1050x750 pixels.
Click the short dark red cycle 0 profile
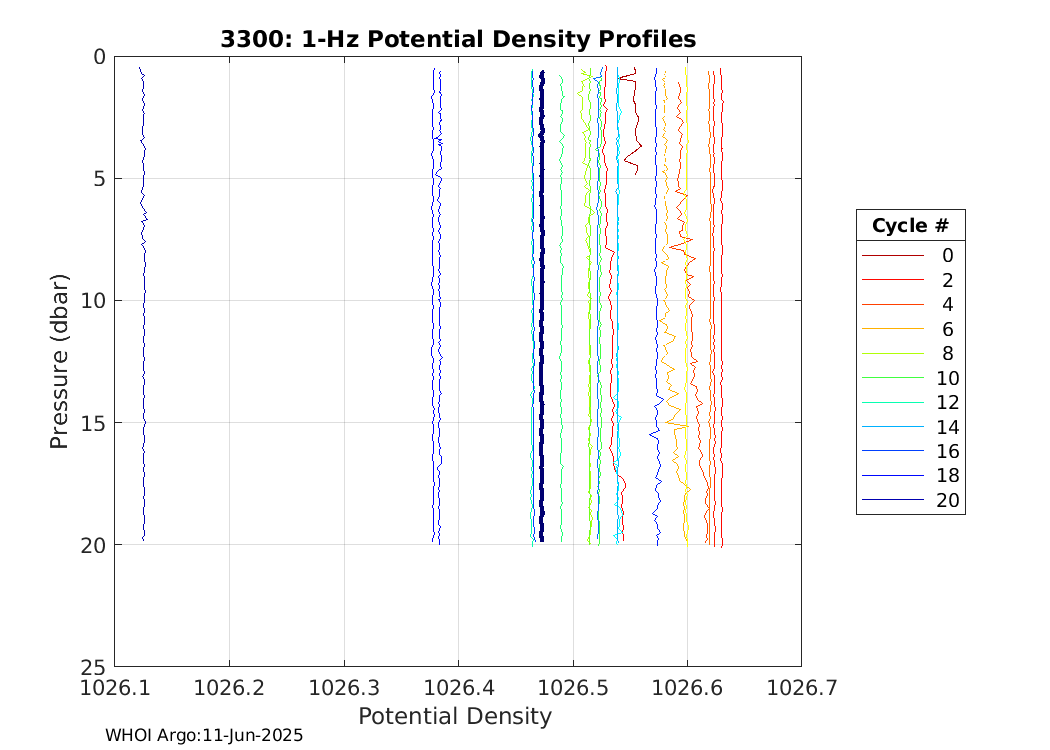click(635, 121)
